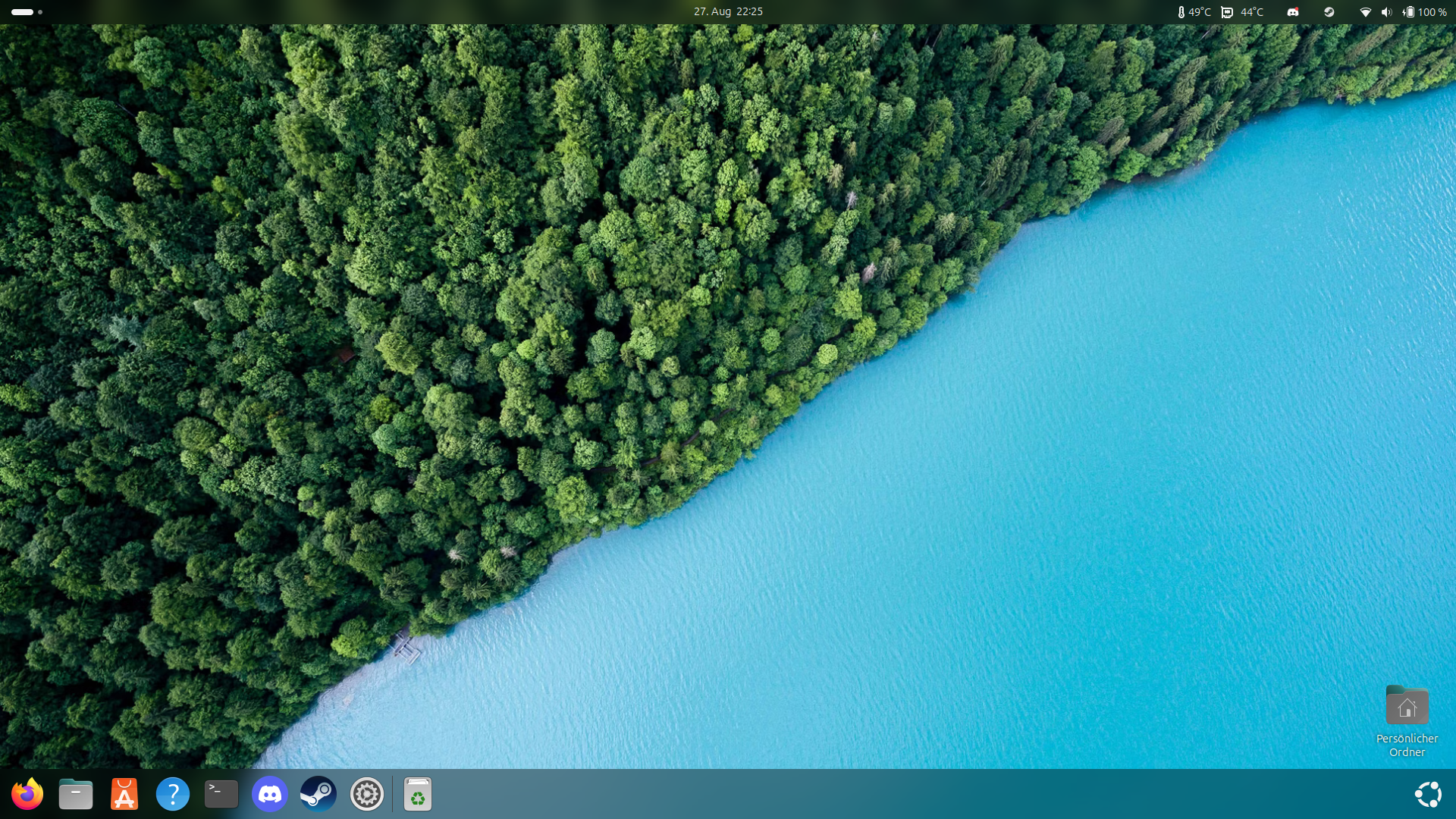Screen dimensions: 1456x819
Task: Open the App Center store icon
Action: tap(124, 794)
